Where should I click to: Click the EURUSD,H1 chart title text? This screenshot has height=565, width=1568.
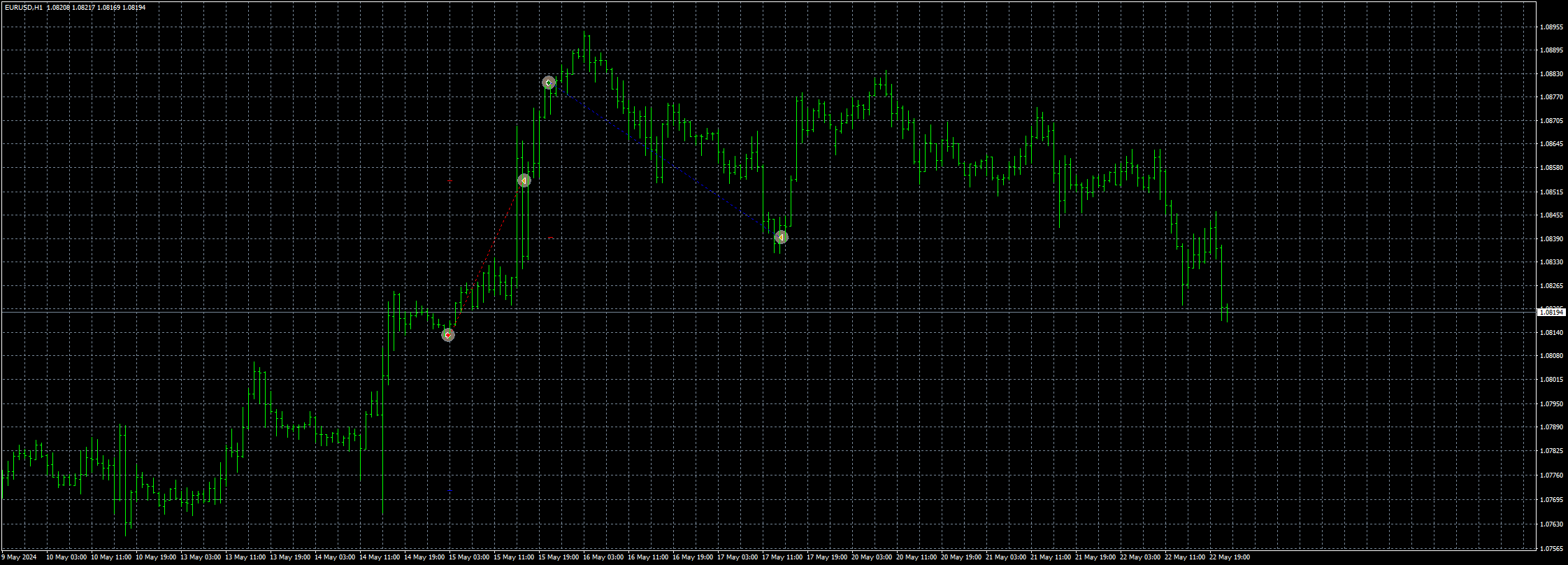(x=22, y=7)
